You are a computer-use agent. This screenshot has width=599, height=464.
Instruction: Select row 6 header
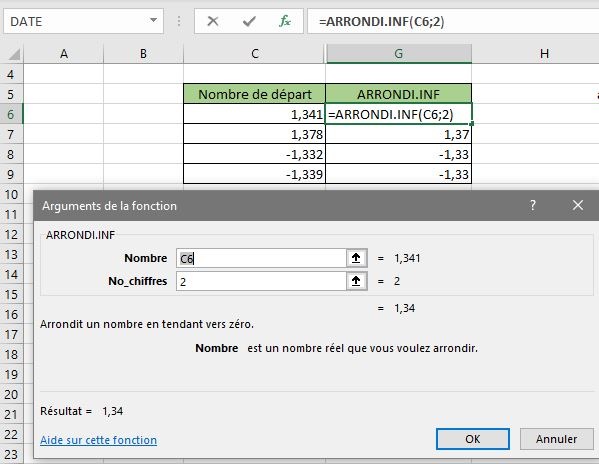click(x=11, y=114)
